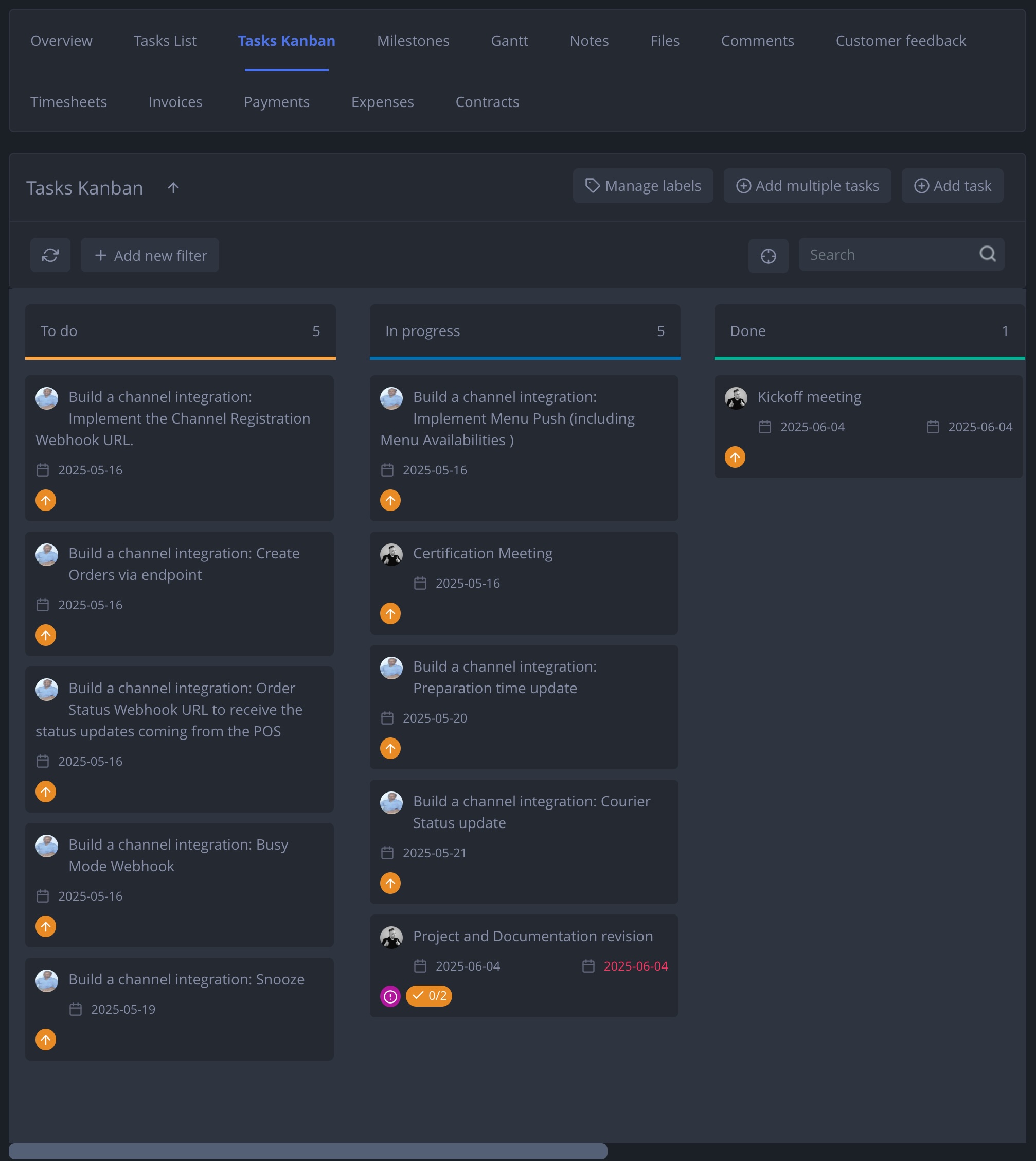Click the warning icon on Project and Documentation revision
The image size is (1036, 1161).
(390, 996)
